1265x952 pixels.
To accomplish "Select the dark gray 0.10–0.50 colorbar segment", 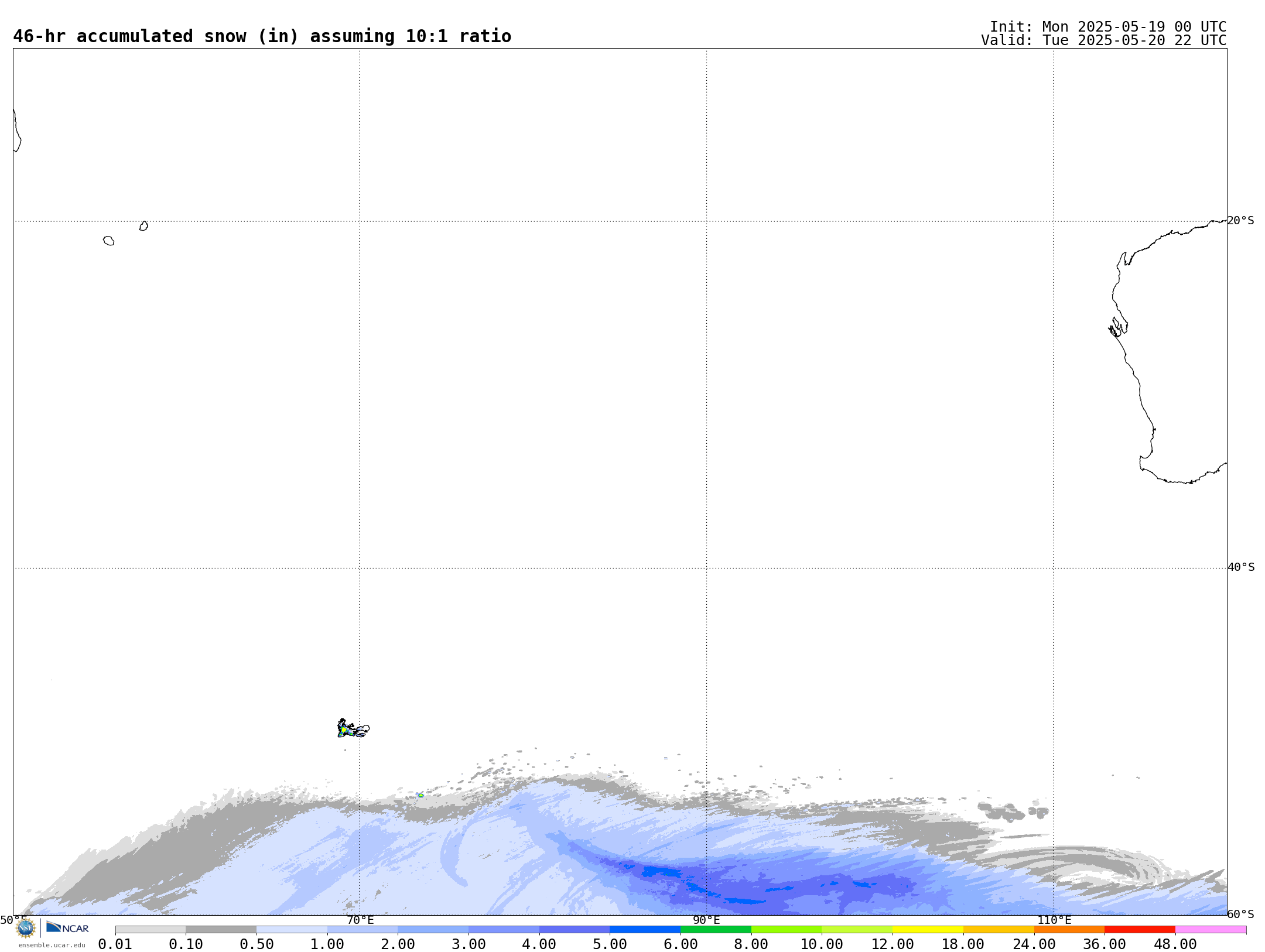I will point(221,930).
